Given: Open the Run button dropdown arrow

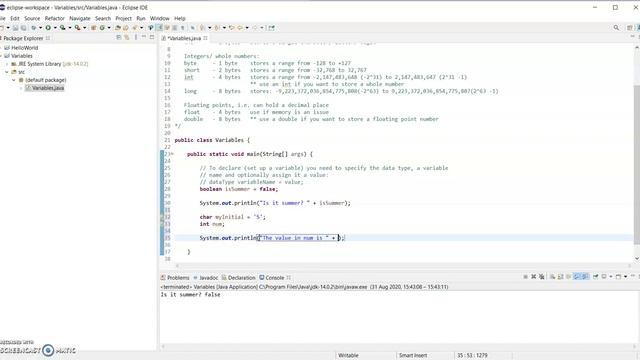Looking at the screenshot, I should click(x=55, y=28).
